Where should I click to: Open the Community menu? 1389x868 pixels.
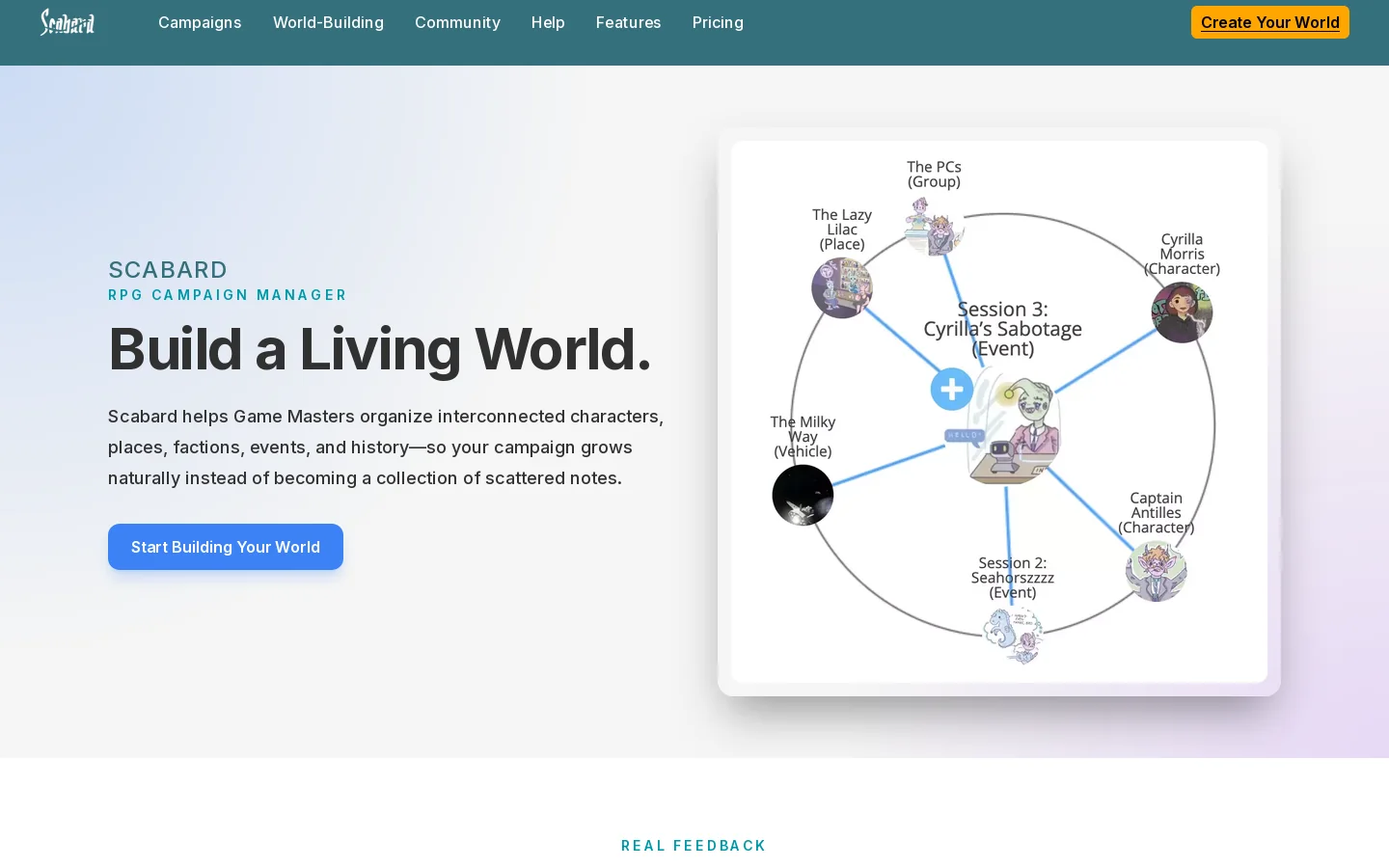pyautogui.click(x=457, y=22)
